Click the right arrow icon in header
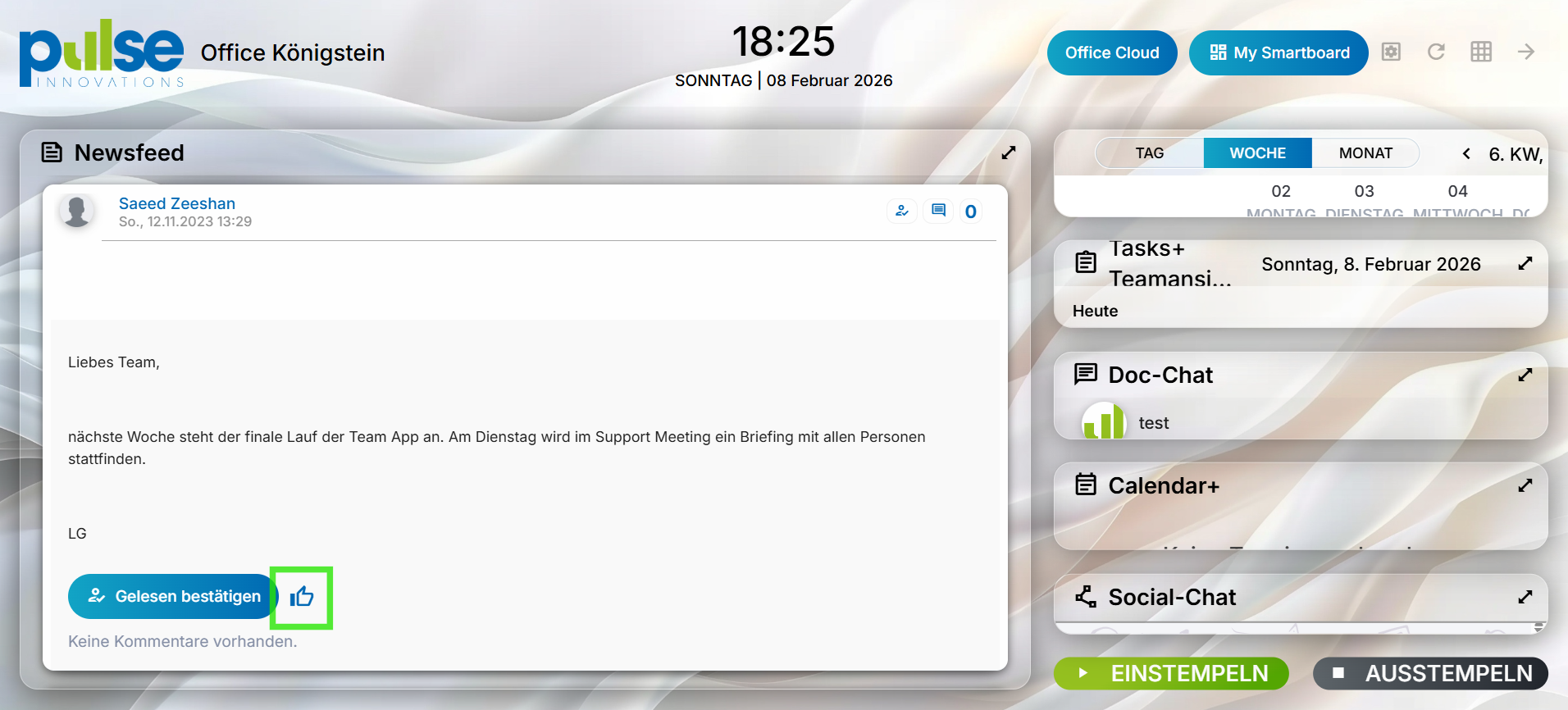 (1526, 52)
